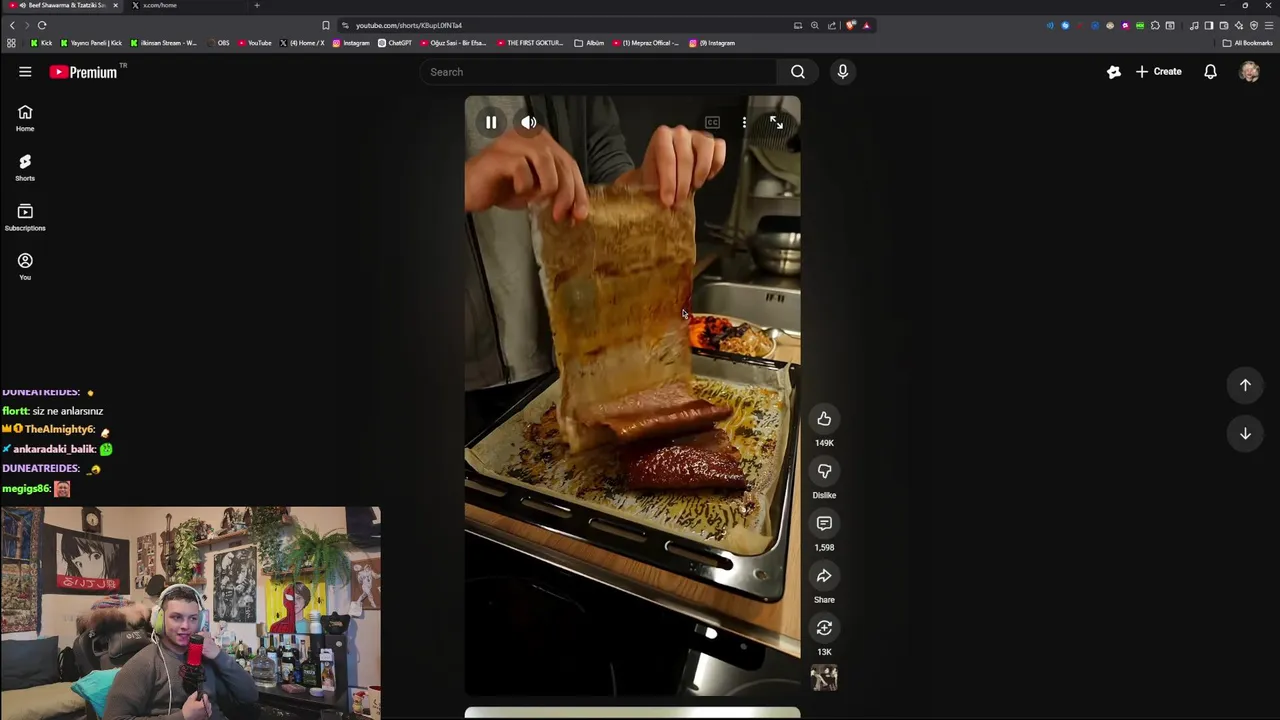The image size is (1280, 720).
Task: Expand the All Bookmarks folder
Action: 1247,43
